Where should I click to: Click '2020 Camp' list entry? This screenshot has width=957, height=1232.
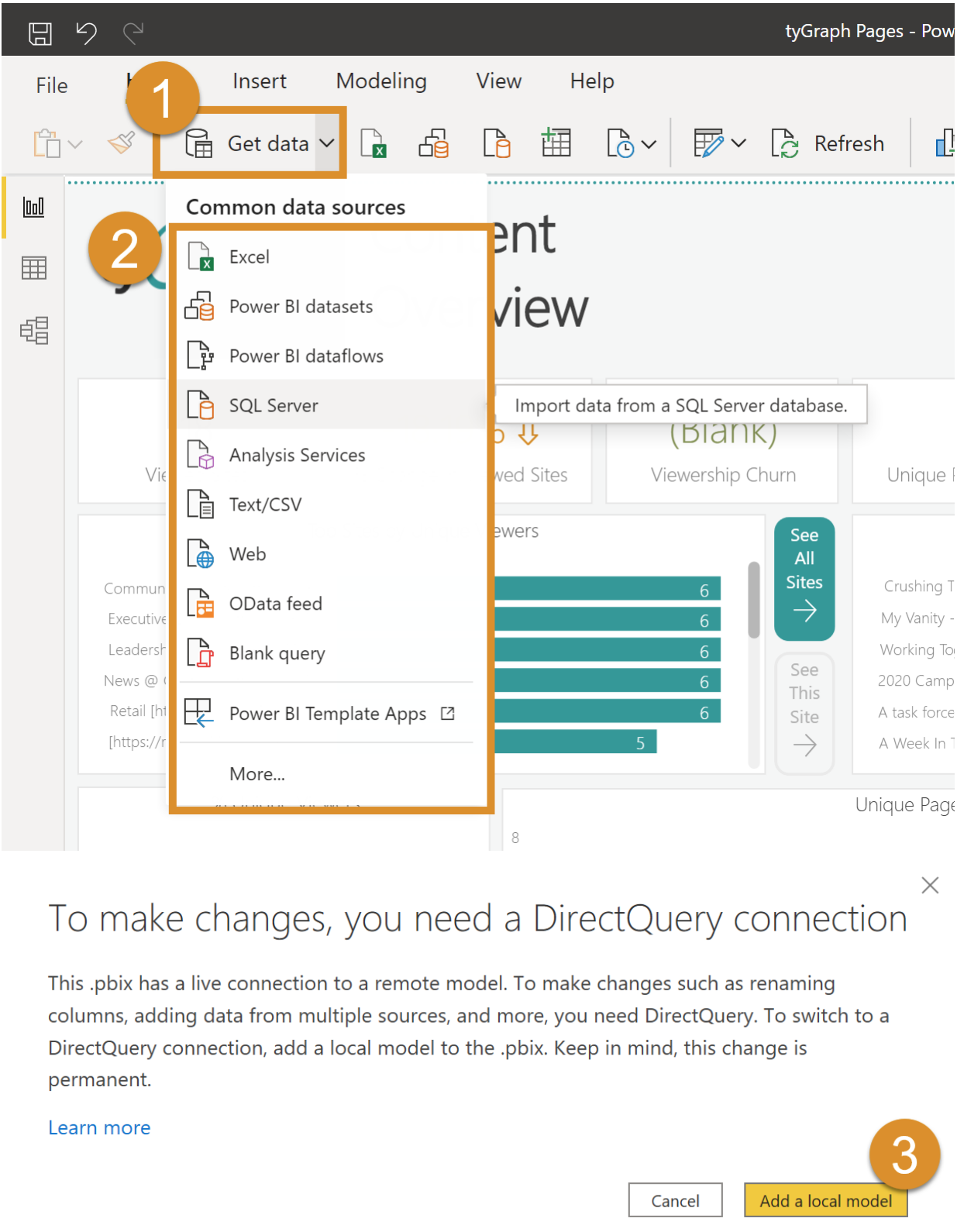916,680
